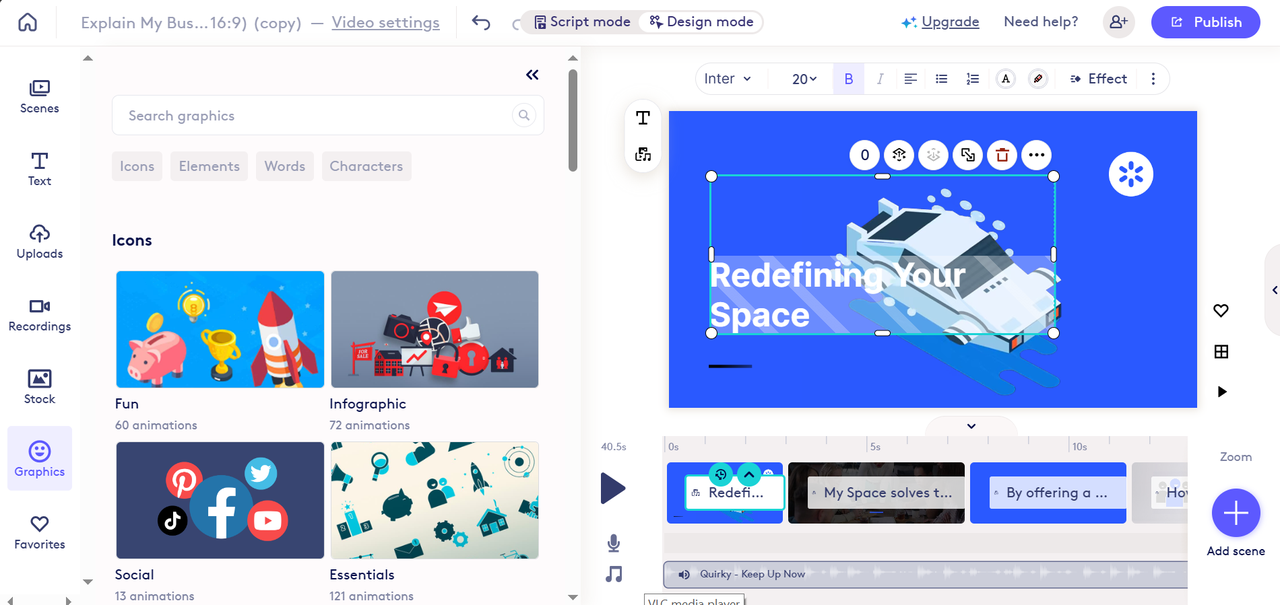Open the Essentials icons collection
Viewport: 1280px width, 605px height.
tap(434, 500)
